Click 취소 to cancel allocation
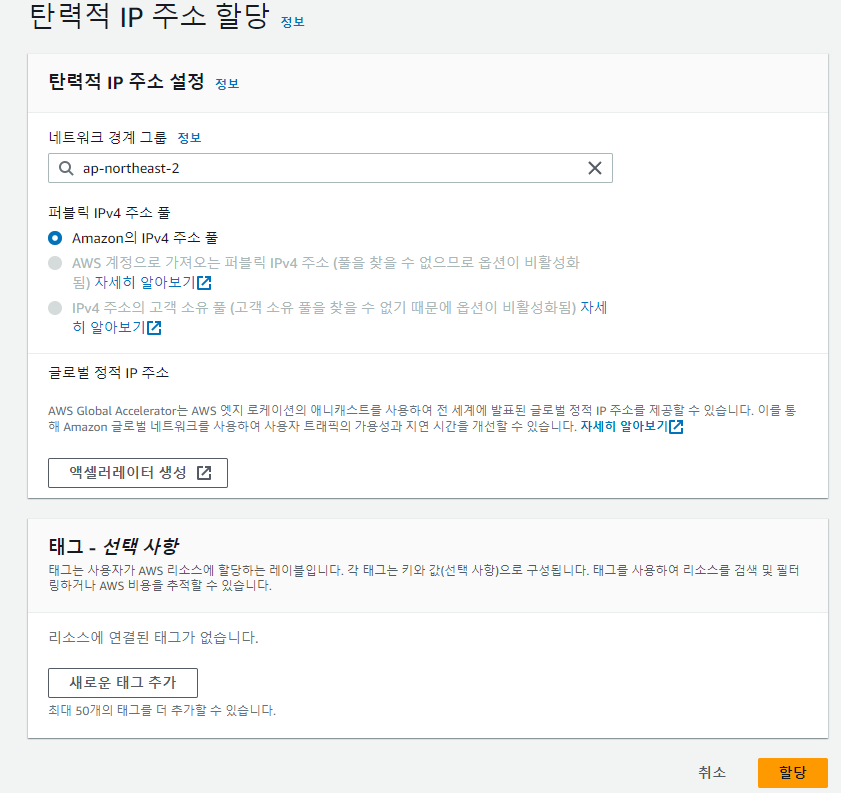Viewport: 841px width, 793px height. pyautogui.click(x=712, y=773)
